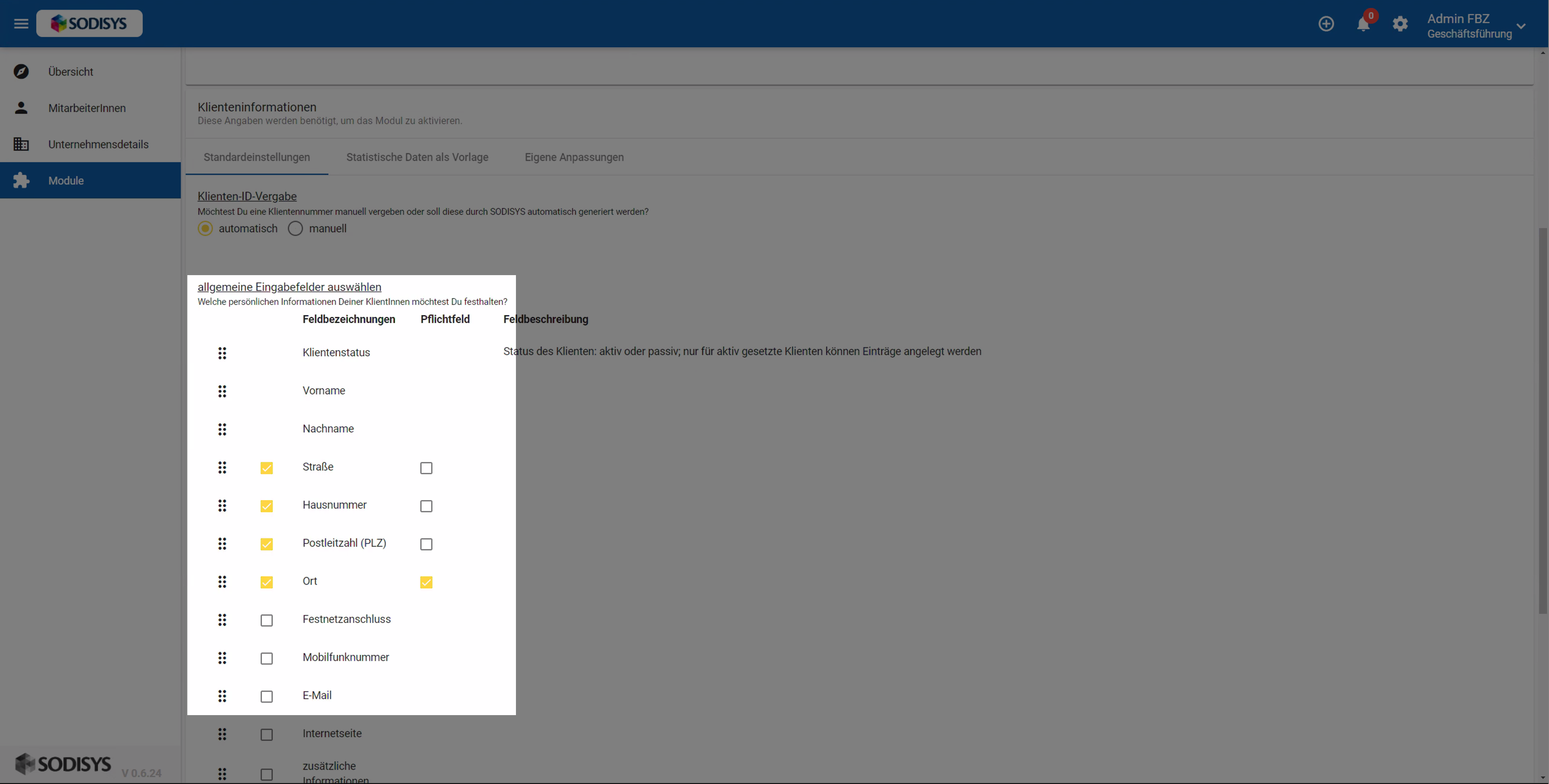1549x784 pixels.
Task: Uncheck the Hausnummer field checkbox
Action: coord(266,506)
